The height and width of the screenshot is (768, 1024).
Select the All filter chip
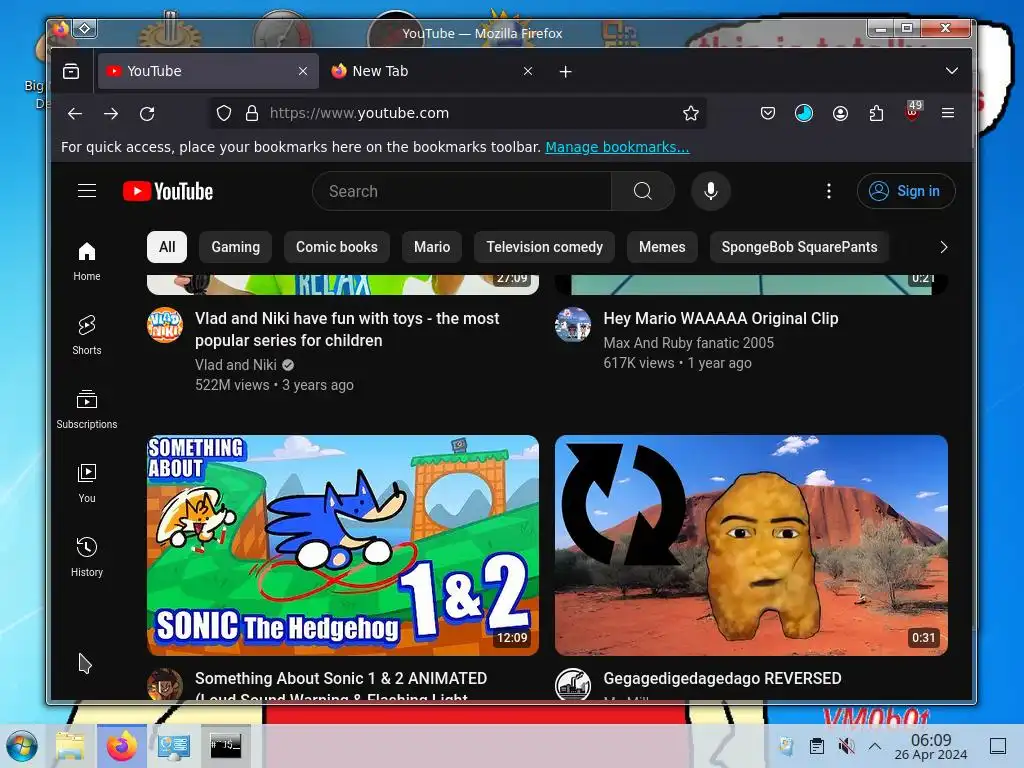tap(167, 247)
